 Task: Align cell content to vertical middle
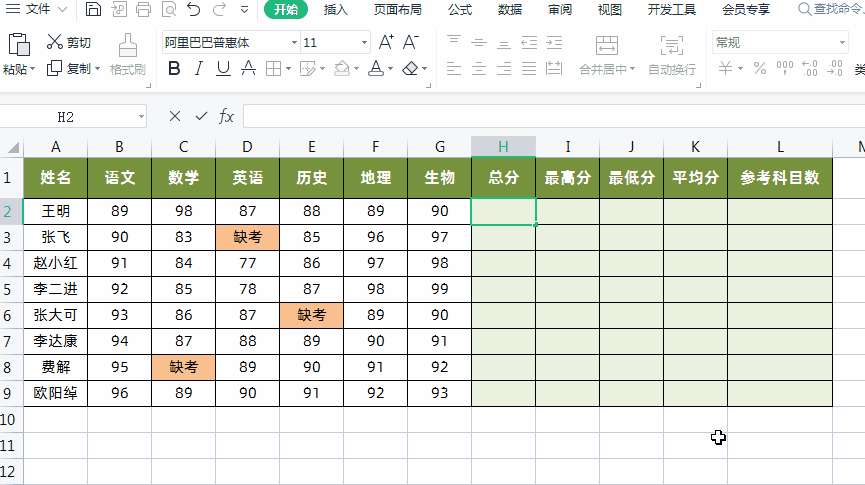coord(478,42)
